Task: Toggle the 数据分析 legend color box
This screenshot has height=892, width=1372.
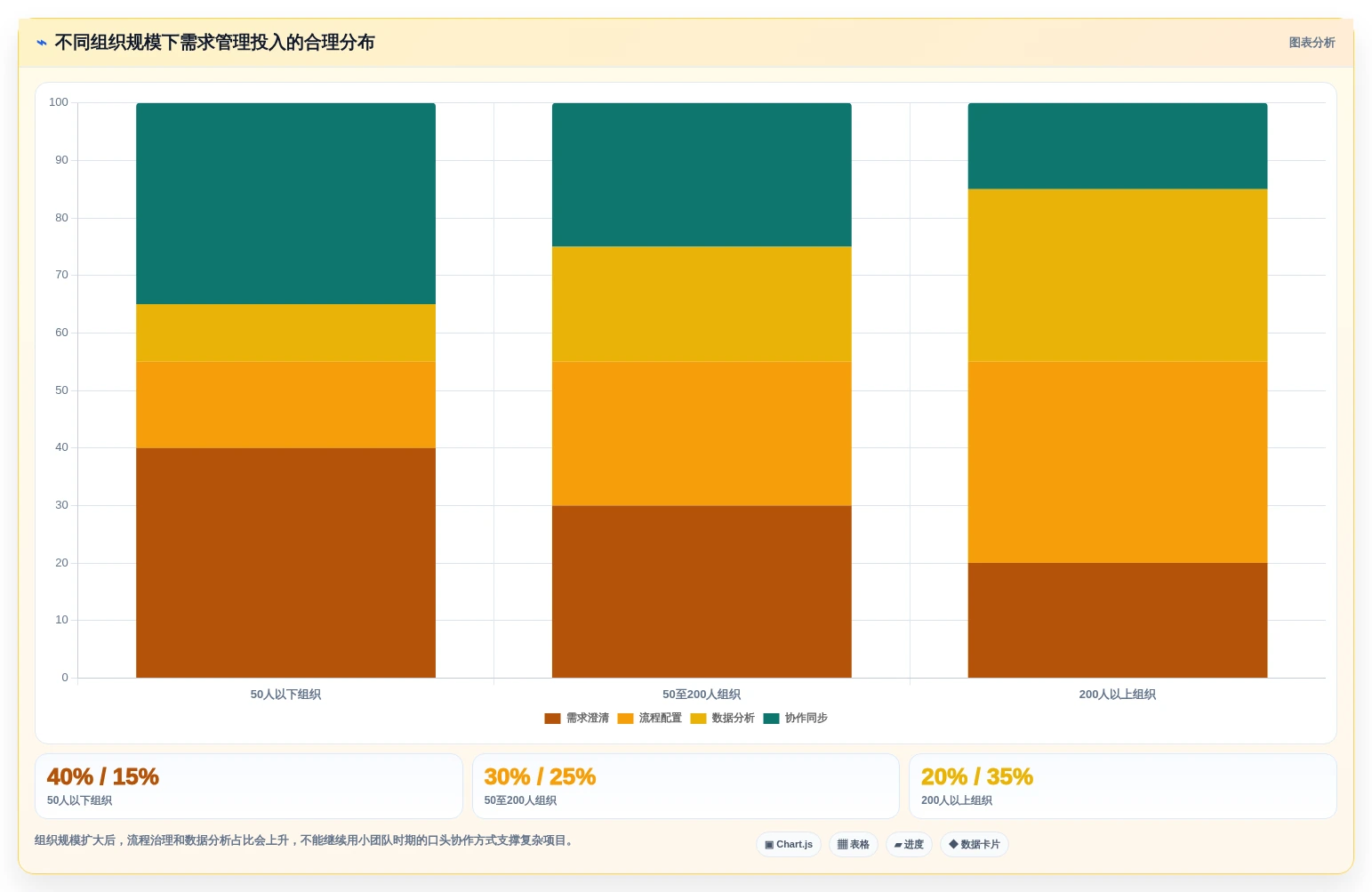Action: pos(698,719)
